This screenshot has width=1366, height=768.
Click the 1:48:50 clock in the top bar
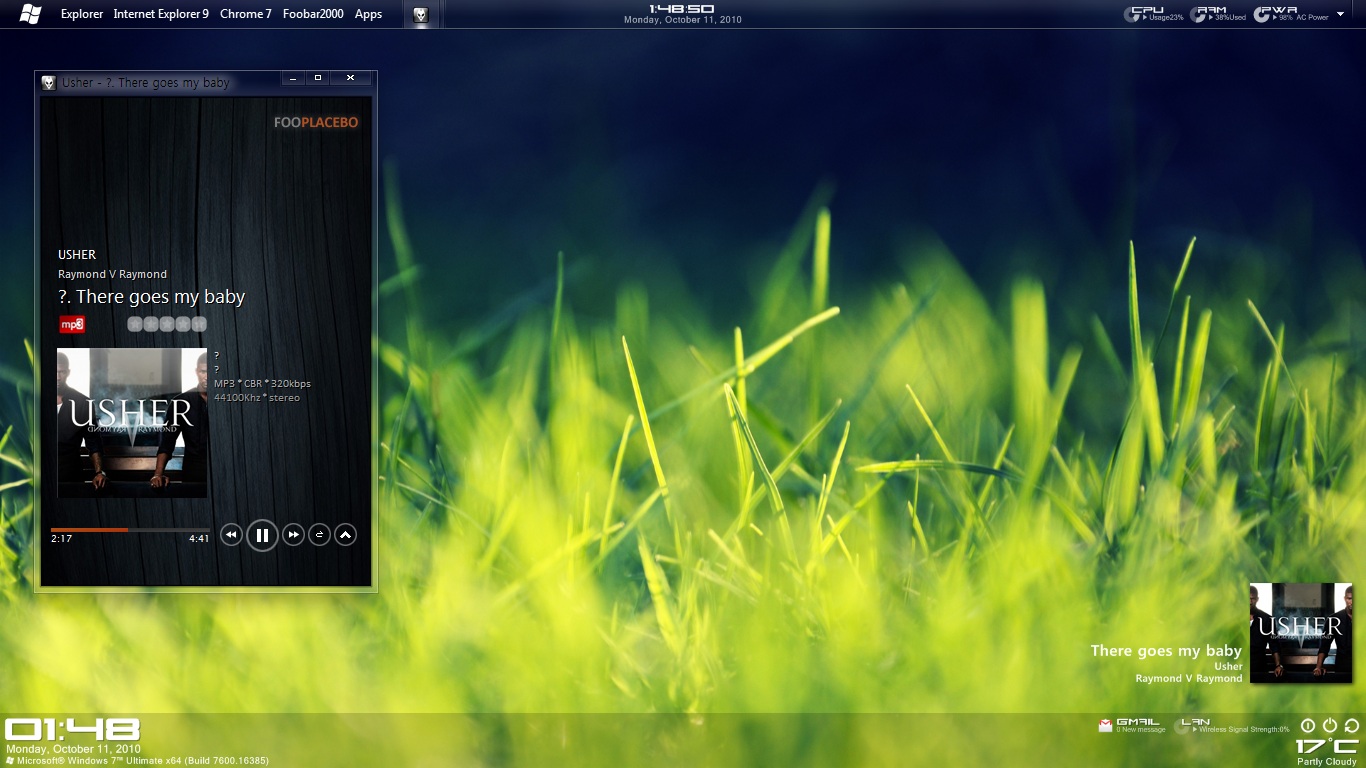[x=682, y=8]
